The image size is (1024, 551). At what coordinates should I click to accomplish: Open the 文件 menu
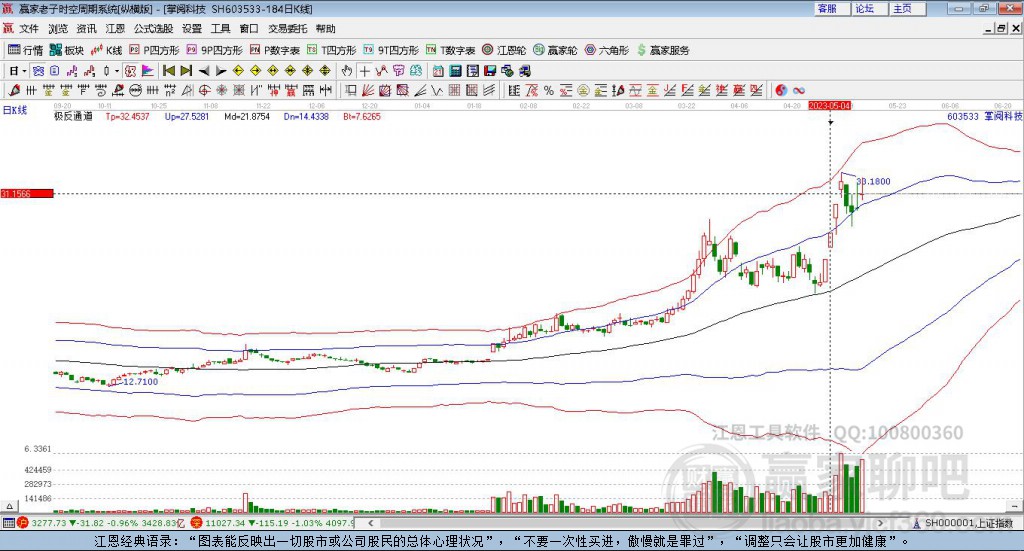[29, 29]
